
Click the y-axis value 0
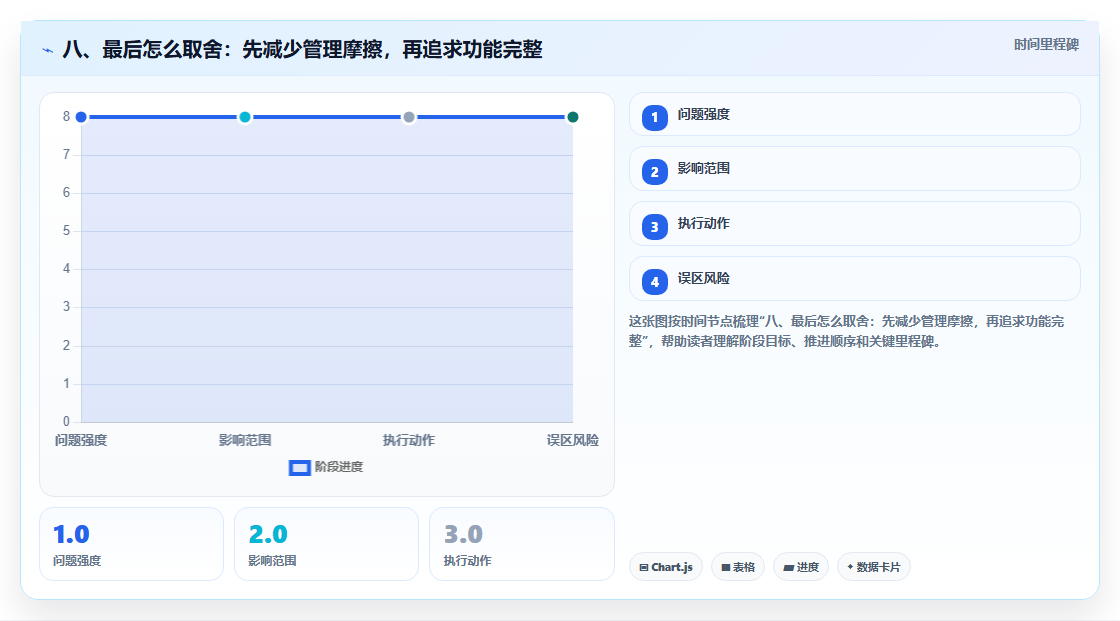click(x=66, y=422)
